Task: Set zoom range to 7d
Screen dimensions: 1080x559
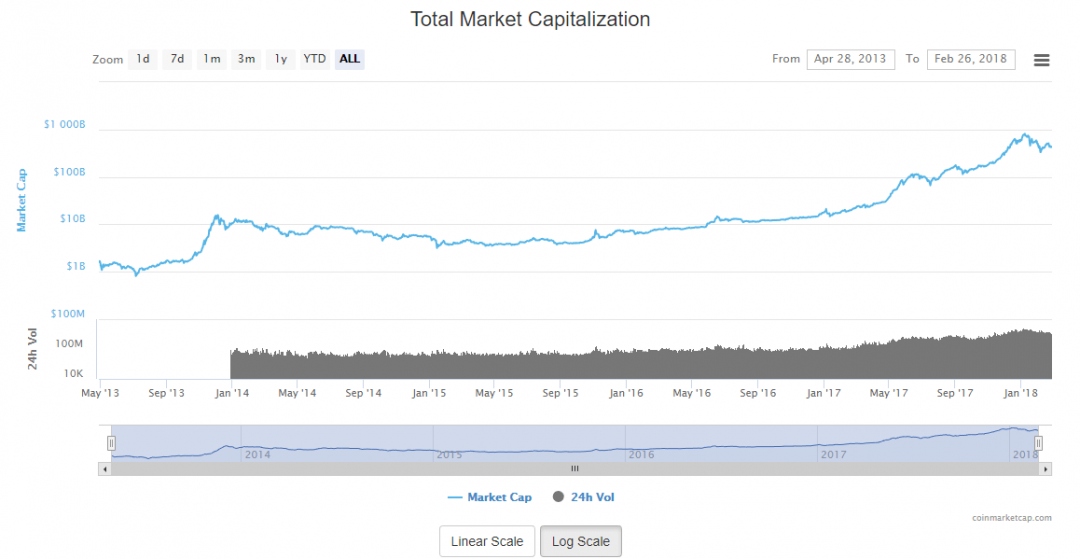Action: click(177, 59)
